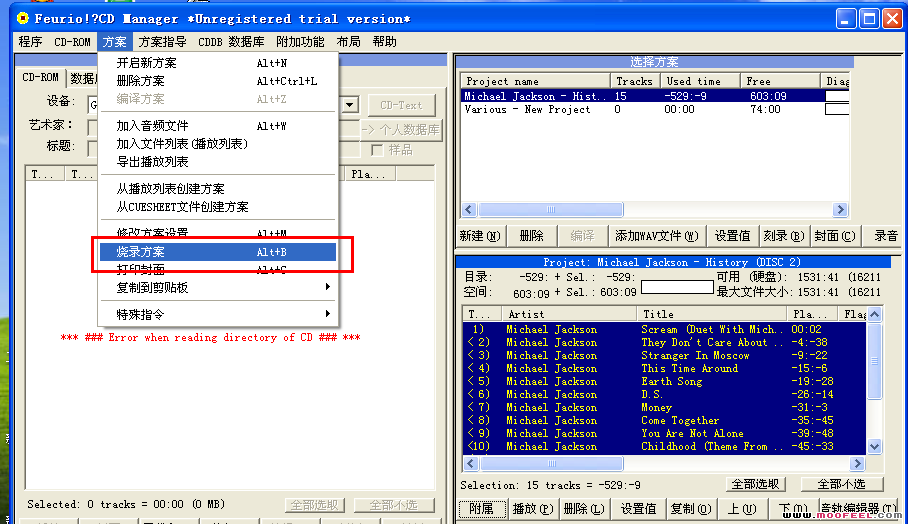Select track They Don't Care About
Image resolution: width=908 pixels, height=524 pixels.
pyautogui.click(x=664, y=342)
